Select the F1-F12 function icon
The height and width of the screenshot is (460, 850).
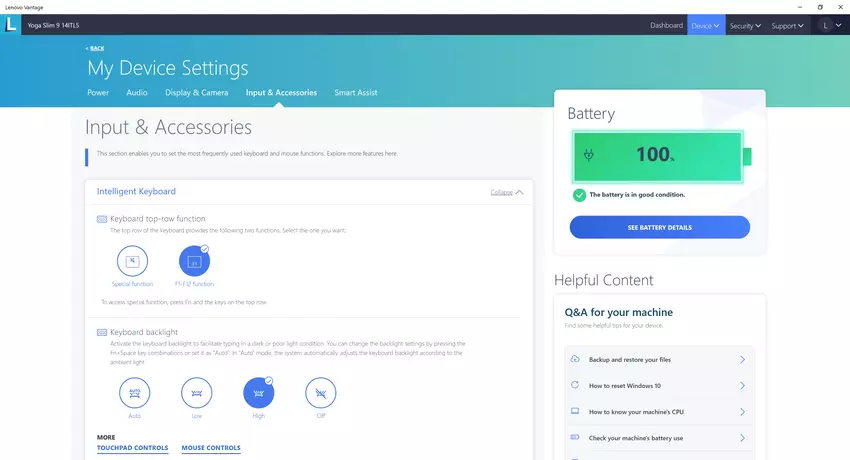(194, 261)
